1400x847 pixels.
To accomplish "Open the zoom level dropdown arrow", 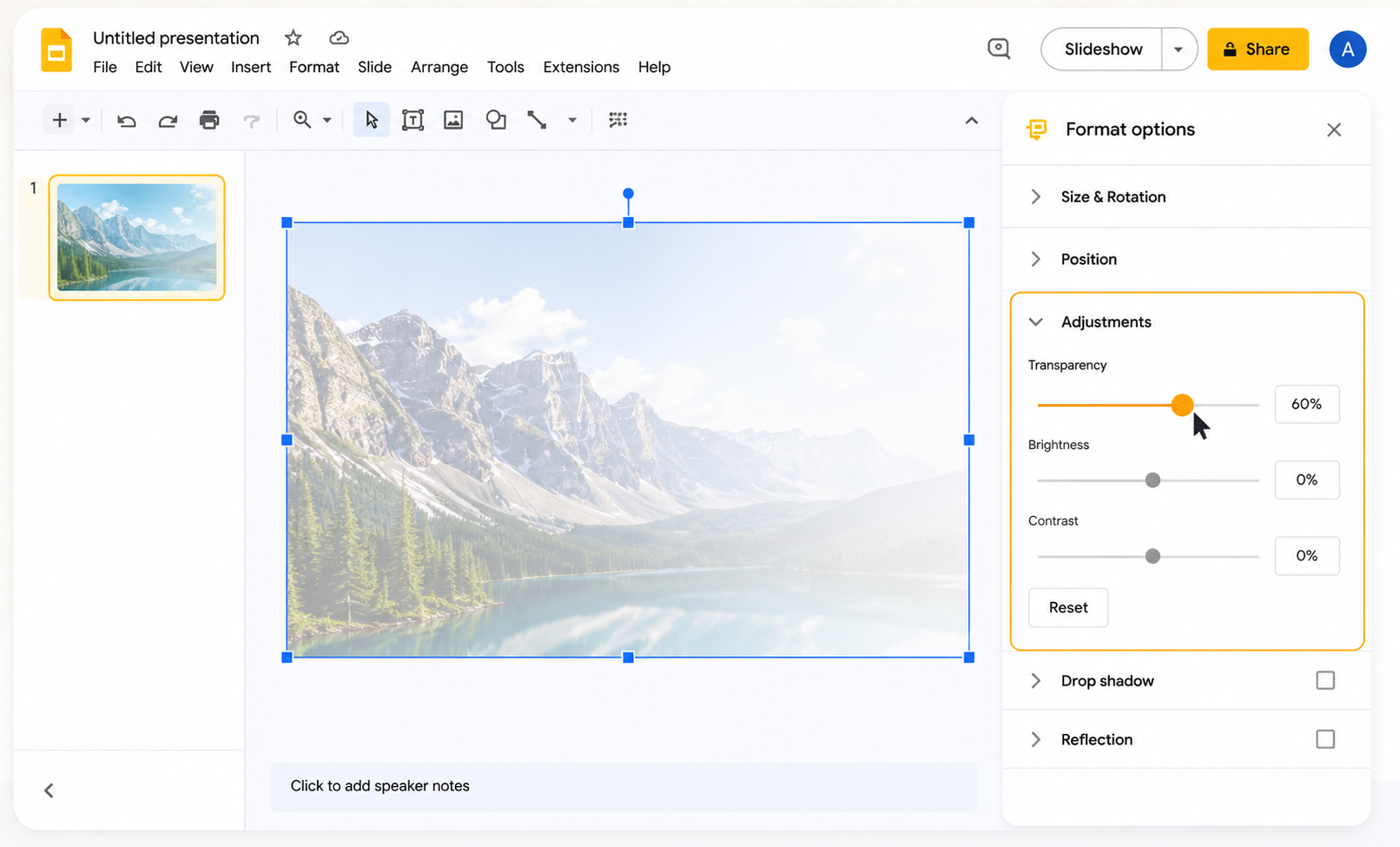I will tap(327, 120).
